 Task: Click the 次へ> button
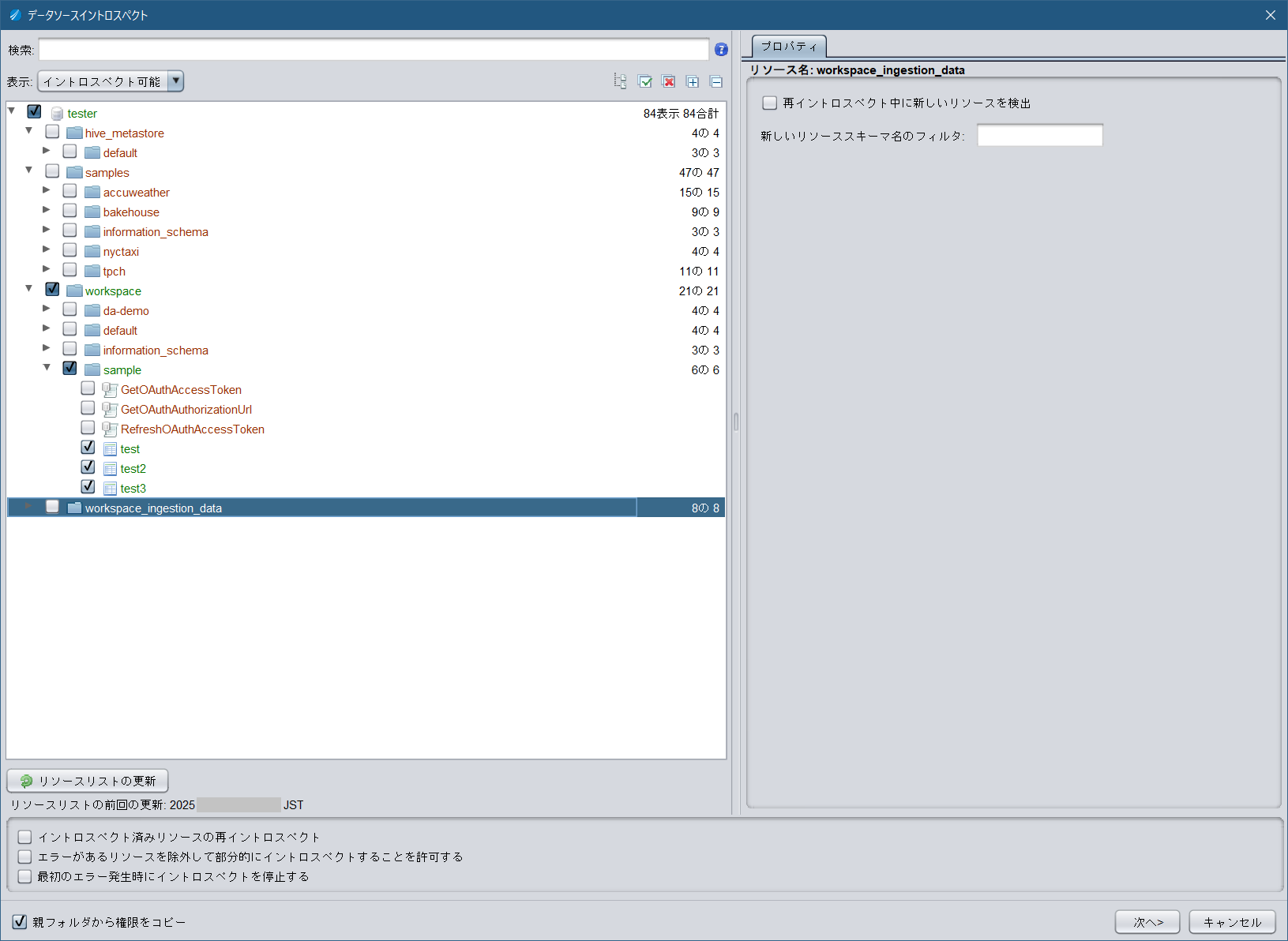[1147, 922]
